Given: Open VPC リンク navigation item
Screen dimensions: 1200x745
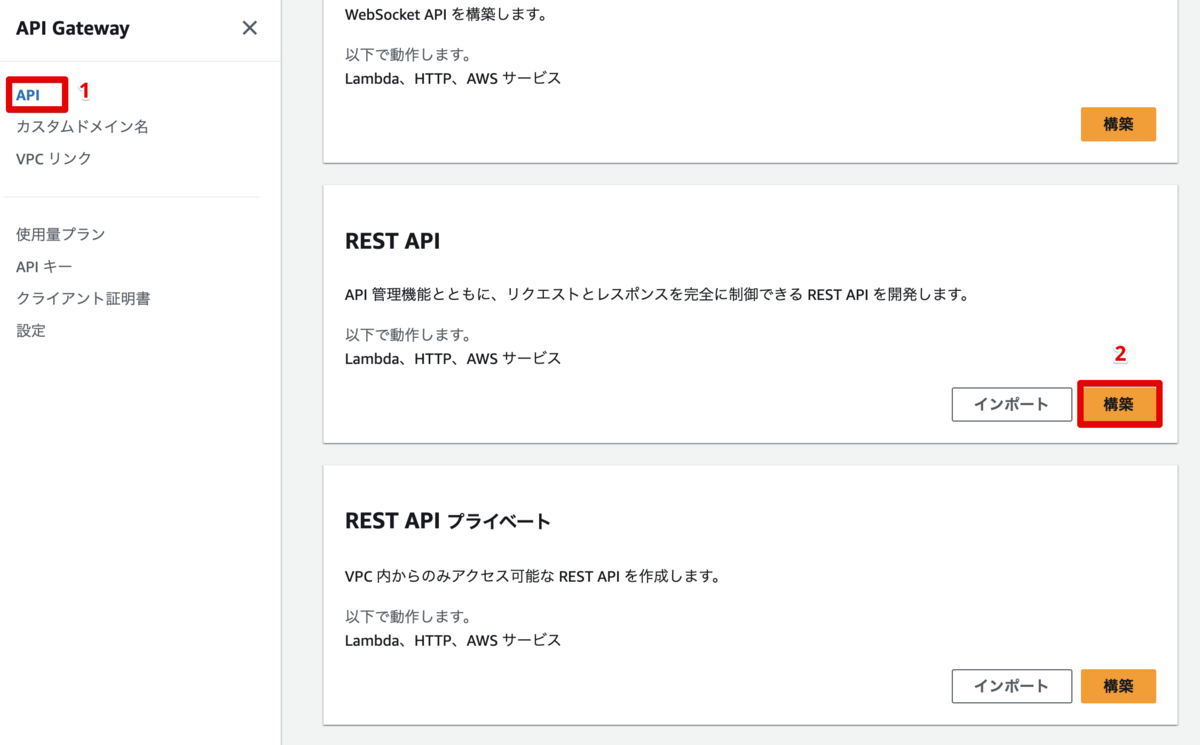Looking at the screenshot, I should (x=54, y=159).
